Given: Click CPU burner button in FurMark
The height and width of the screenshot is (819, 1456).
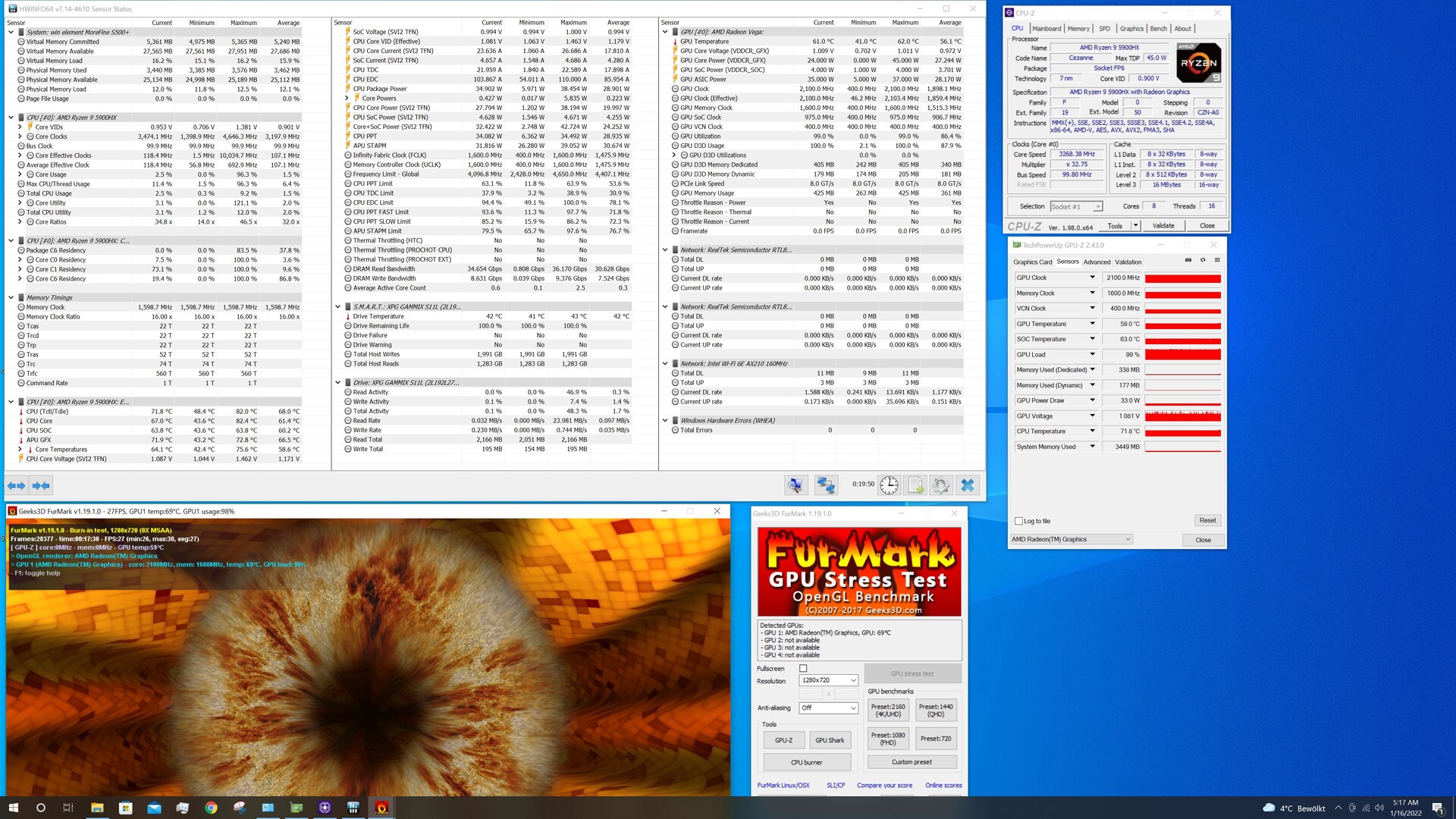Looking at the screenshot, I should coord(806,762).
